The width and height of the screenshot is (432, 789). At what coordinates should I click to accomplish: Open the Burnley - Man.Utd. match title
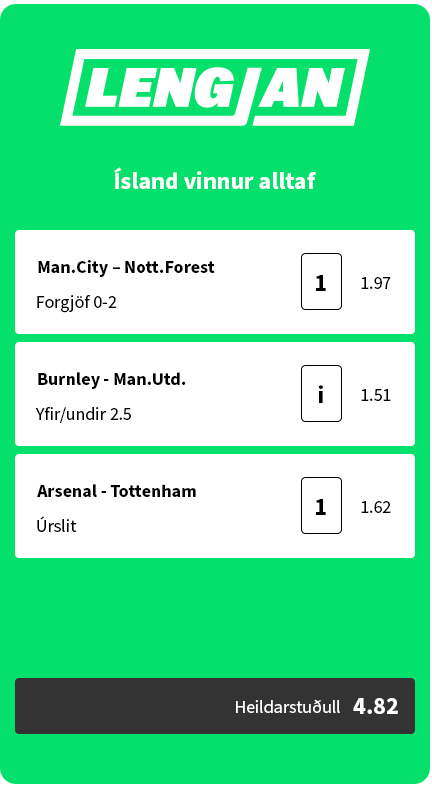coord(112,379)
